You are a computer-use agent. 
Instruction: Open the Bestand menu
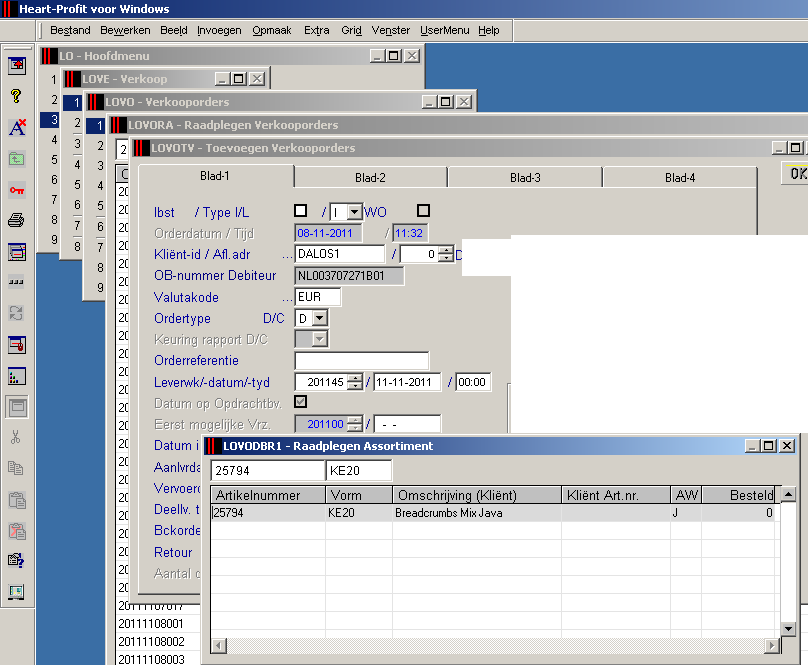[70, 30]
